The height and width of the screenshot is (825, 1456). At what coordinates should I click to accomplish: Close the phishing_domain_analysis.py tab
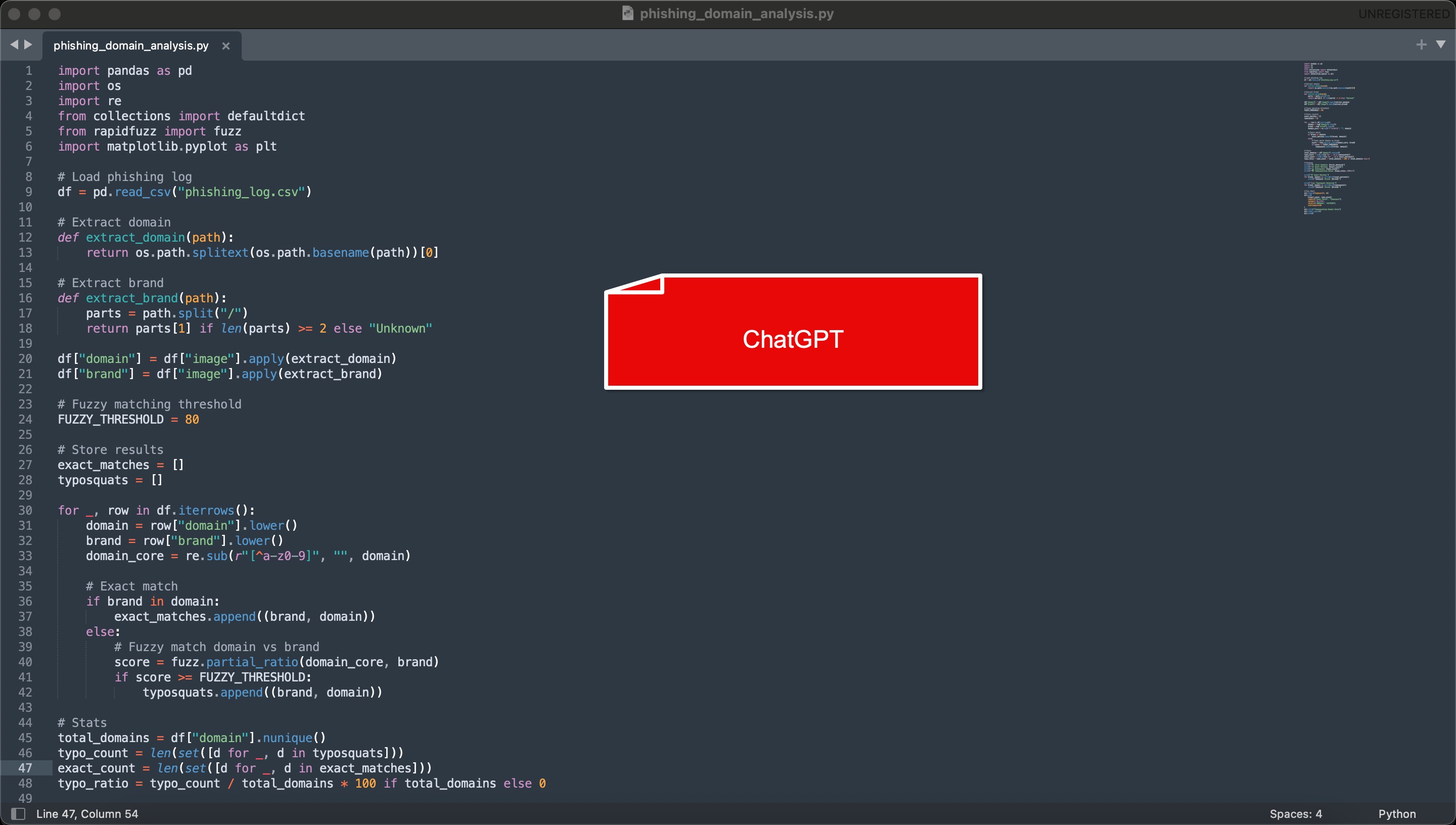pos(225,46)
